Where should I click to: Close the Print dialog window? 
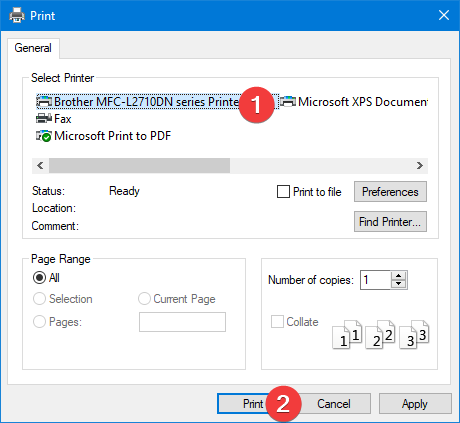[444, 15]
